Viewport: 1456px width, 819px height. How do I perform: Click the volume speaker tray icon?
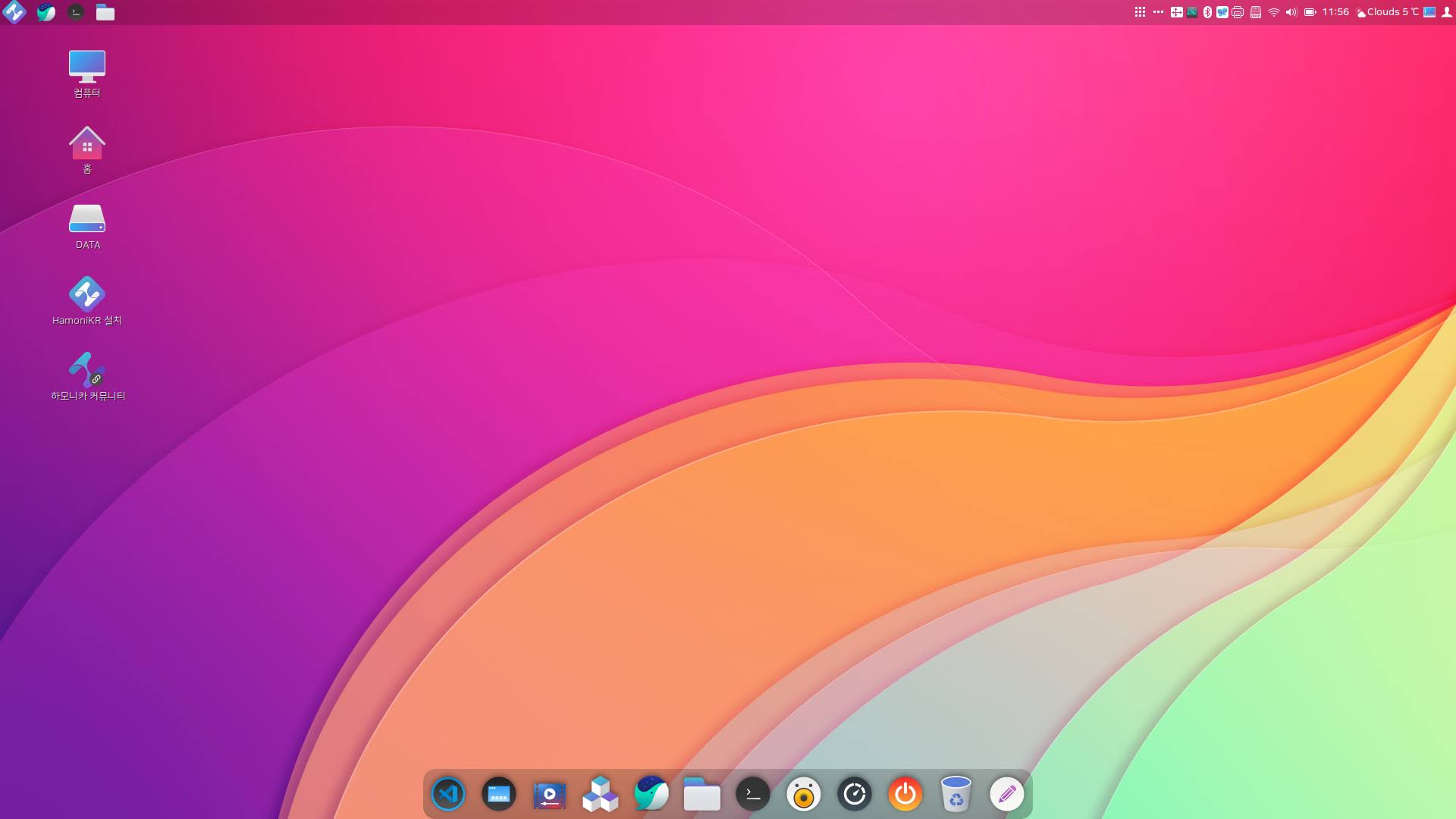(x=1291, y=12)
